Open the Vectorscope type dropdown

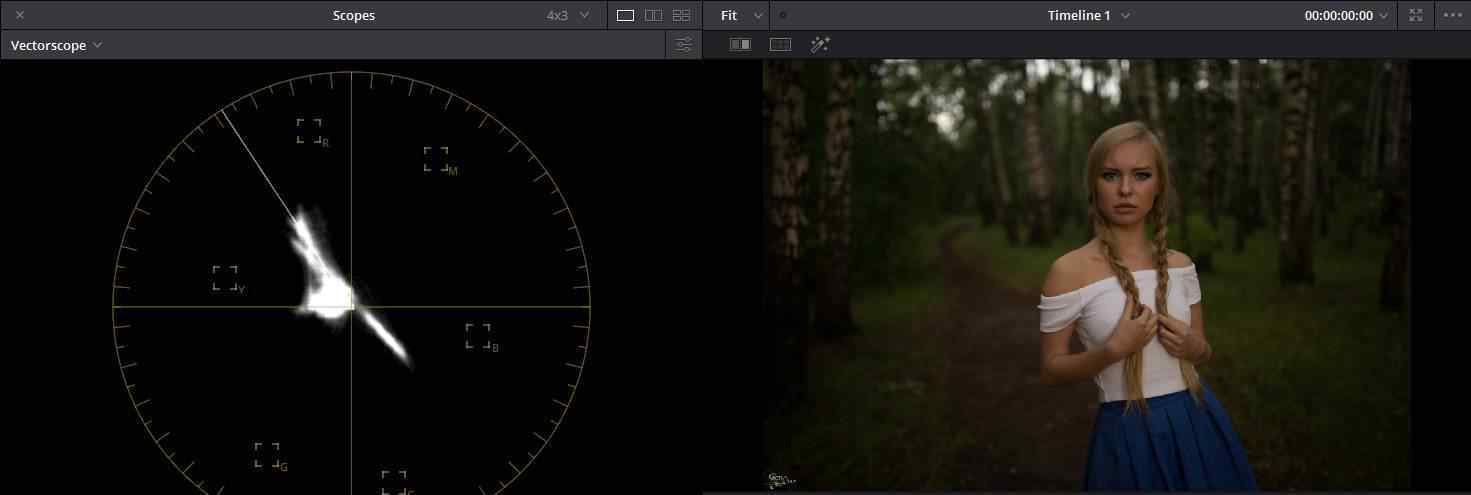pos(56,45)
